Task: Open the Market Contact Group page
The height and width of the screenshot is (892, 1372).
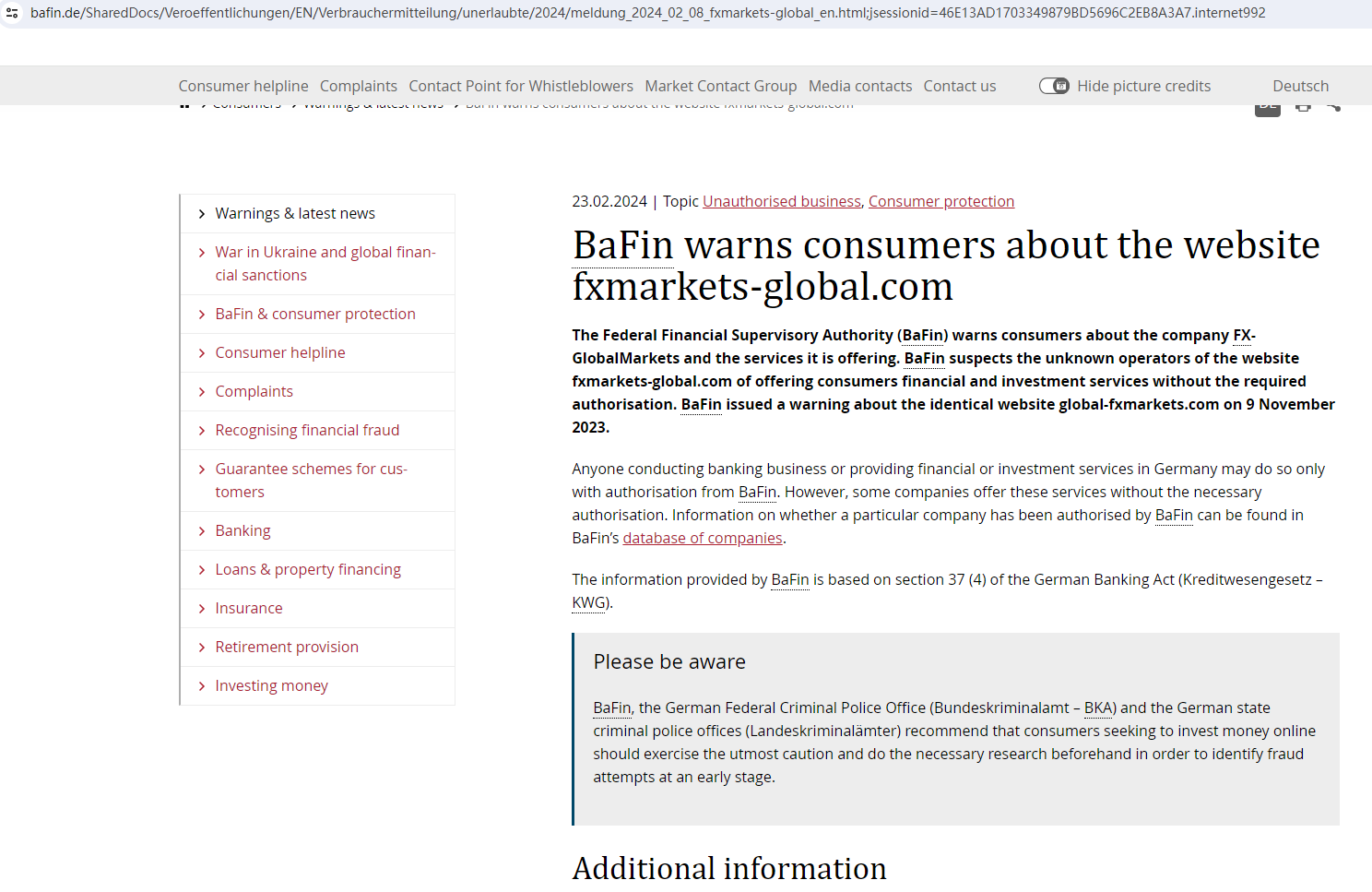Action: pos(721,86)
